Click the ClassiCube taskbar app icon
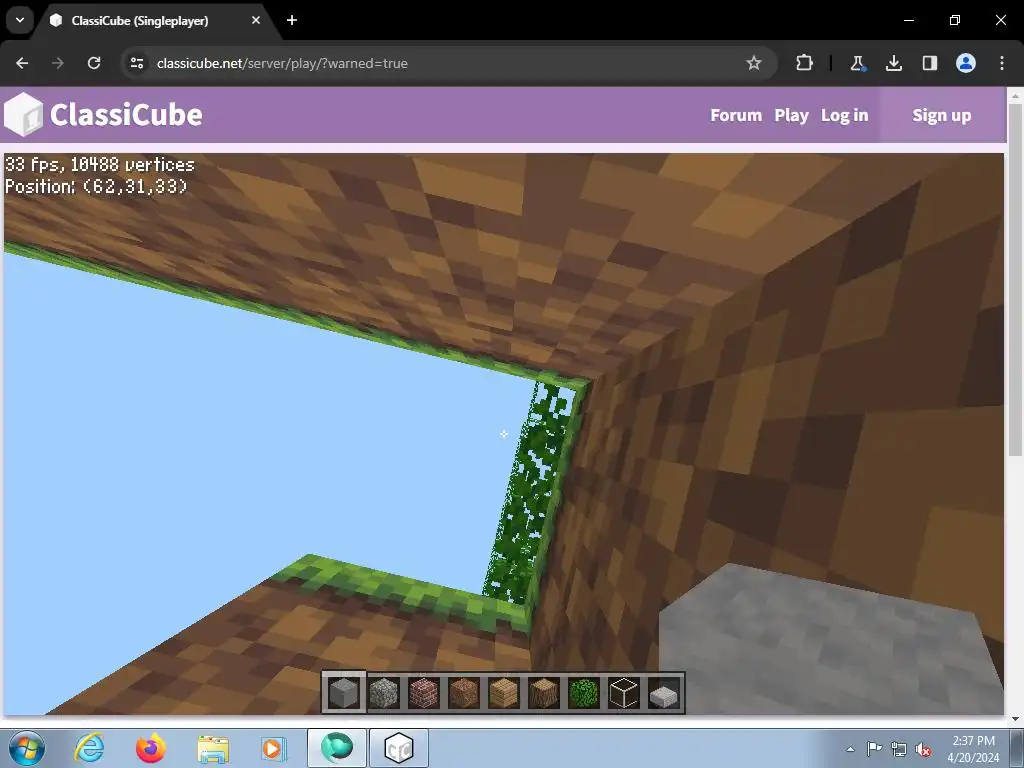 point(399,748)
